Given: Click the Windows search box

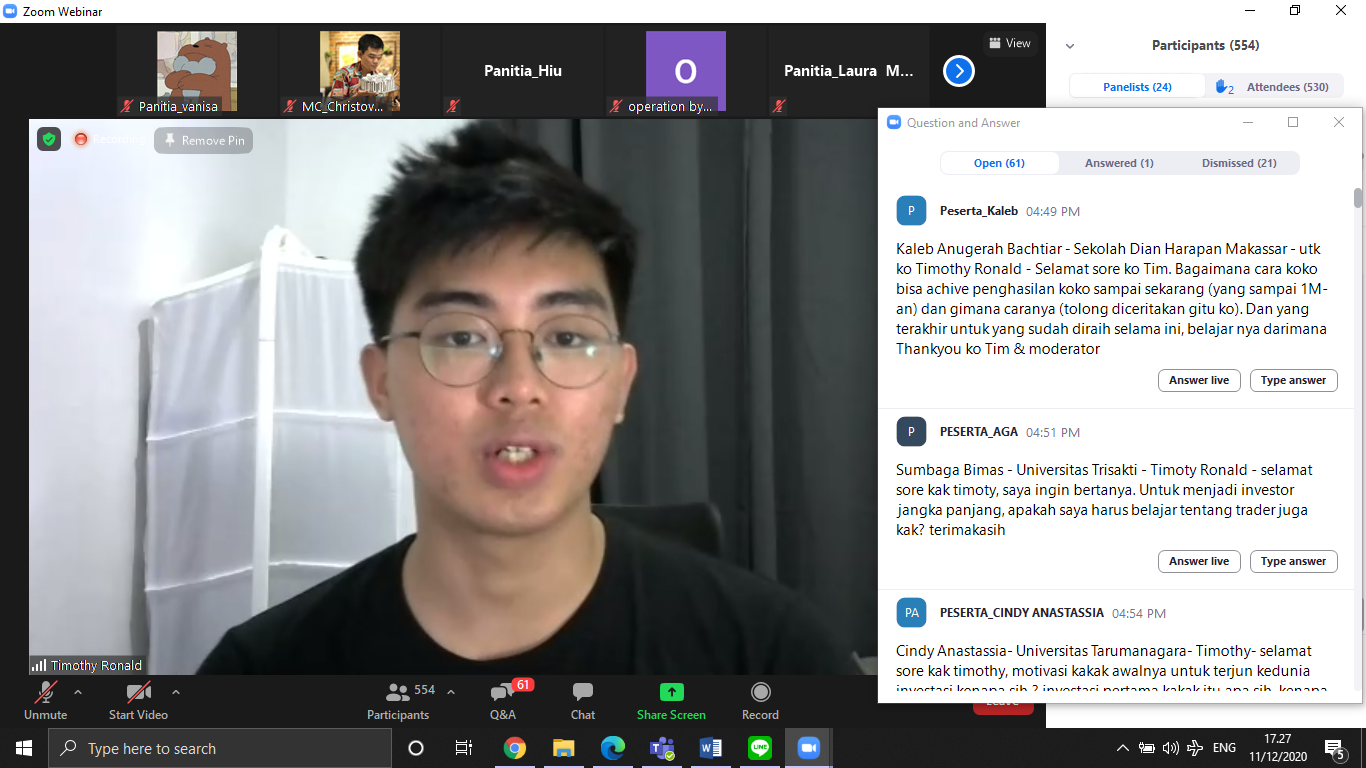Looking at the screenshot, I should tap(220, 748).
